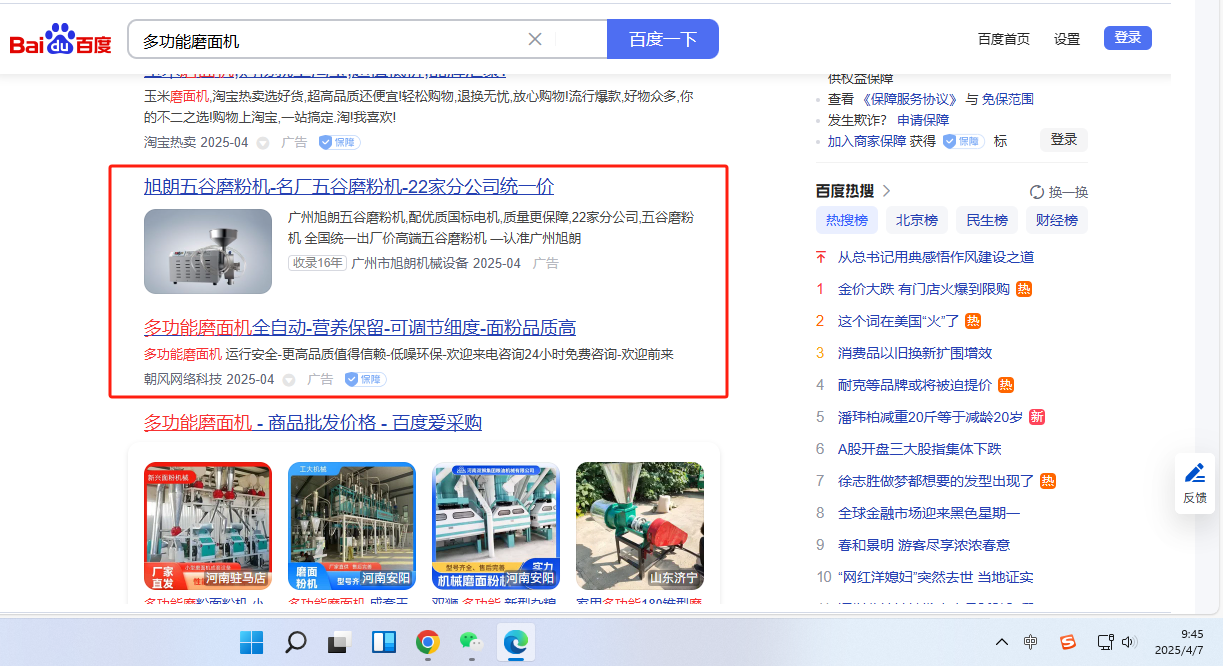
Task: Clear the search box with the X icon
Action: pos(535,39)
